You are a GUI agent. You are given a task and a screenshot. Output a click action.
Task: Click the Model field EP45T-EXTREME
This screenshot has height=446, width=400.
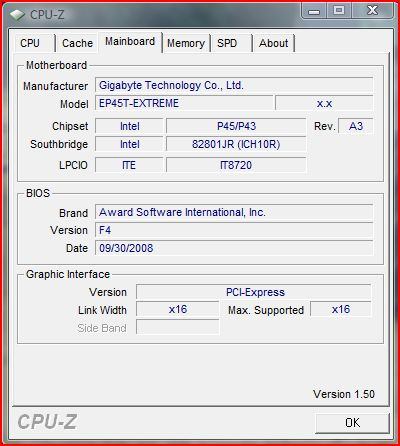coord(184,103)
